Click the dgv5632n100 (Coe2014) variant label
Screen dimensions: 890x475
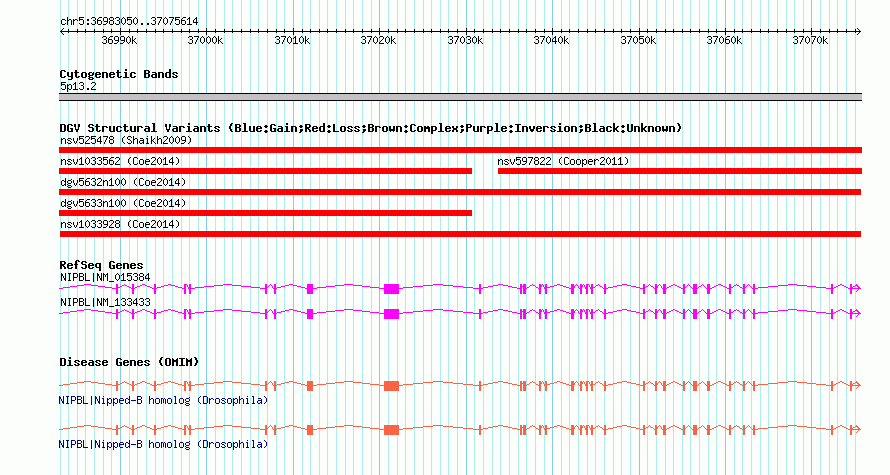123,182
